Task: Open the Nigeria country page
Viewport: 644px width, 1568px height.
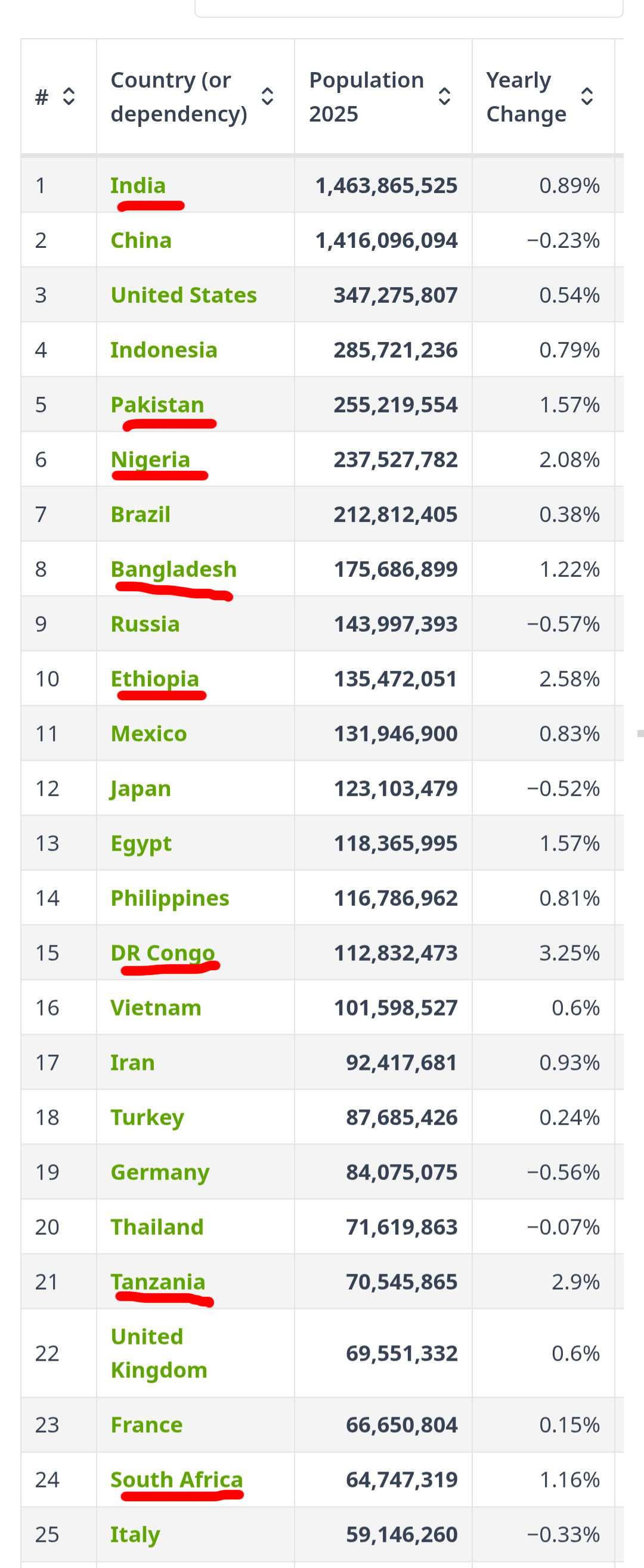Action: pos(150,459)
